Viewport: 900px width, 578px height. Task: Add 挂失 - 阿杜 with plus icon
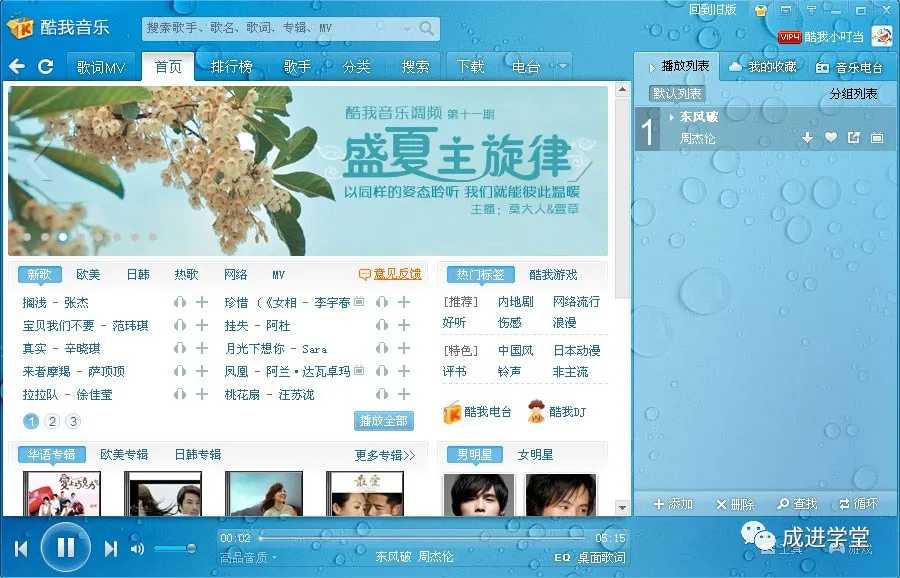coord(404,325)
